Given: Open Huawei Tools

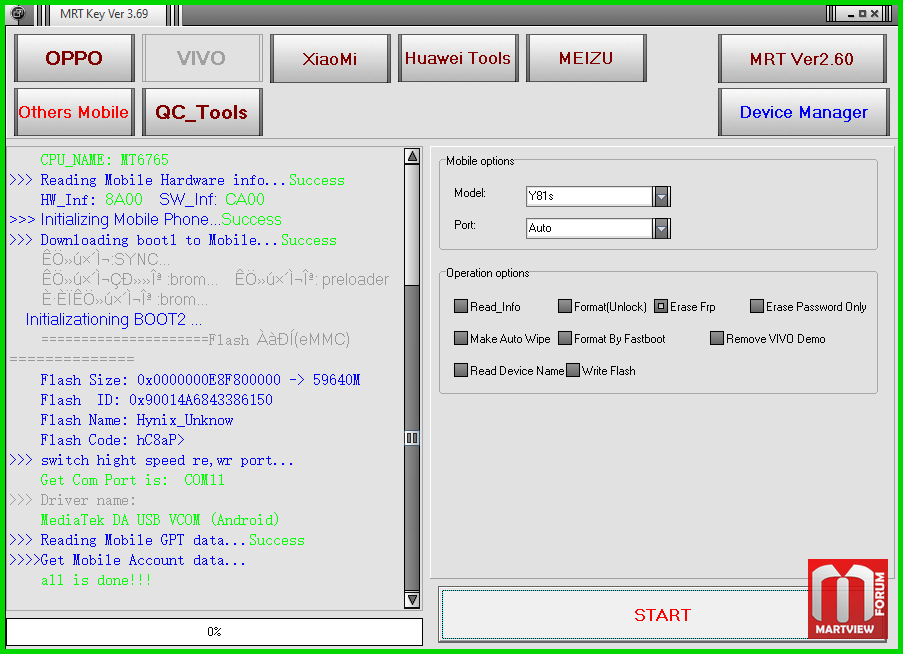Looking at the screenshot, I should coord(458,58).
